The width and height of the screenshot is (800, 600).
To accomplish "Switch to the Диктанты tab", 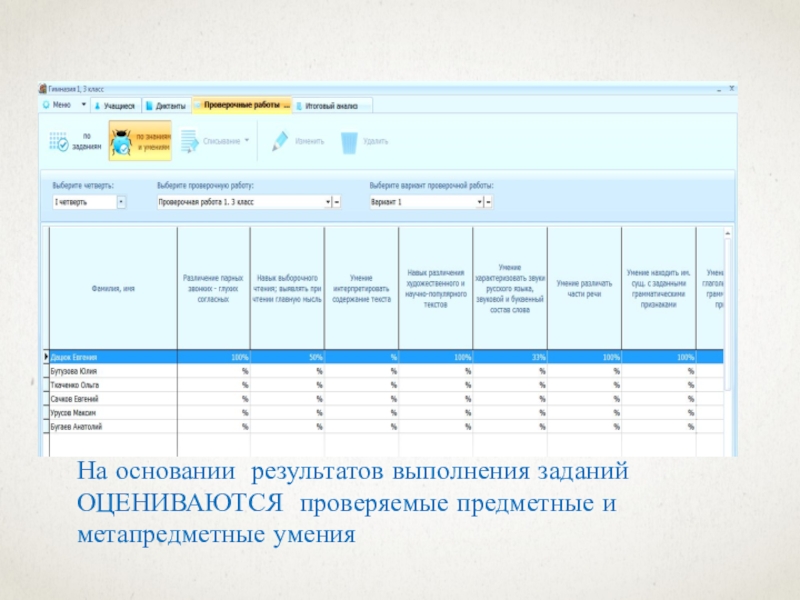I will pyautogui.click(x=166, y=106).
